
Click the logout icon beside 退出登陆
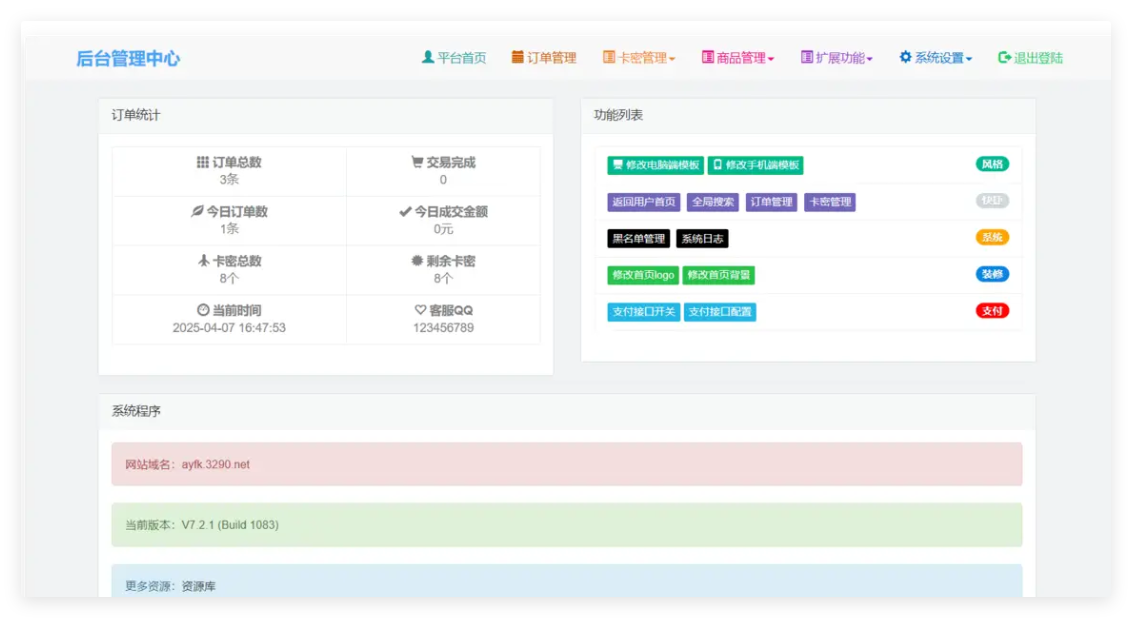click(x=1004, y=57)
